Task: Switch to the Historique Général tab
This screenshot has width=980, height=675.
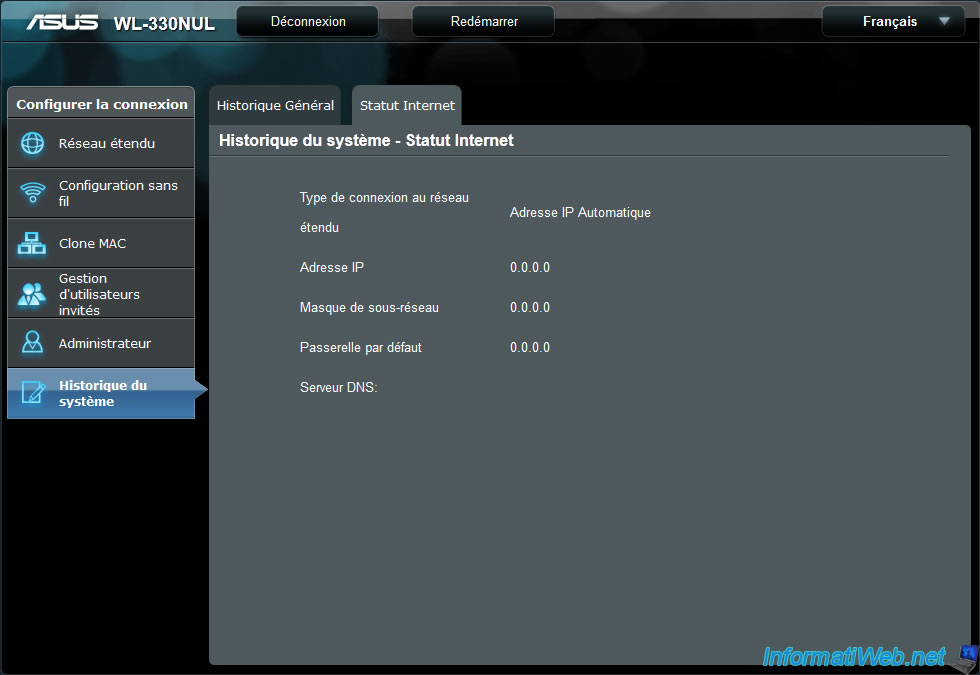Action: click(275, 105)
